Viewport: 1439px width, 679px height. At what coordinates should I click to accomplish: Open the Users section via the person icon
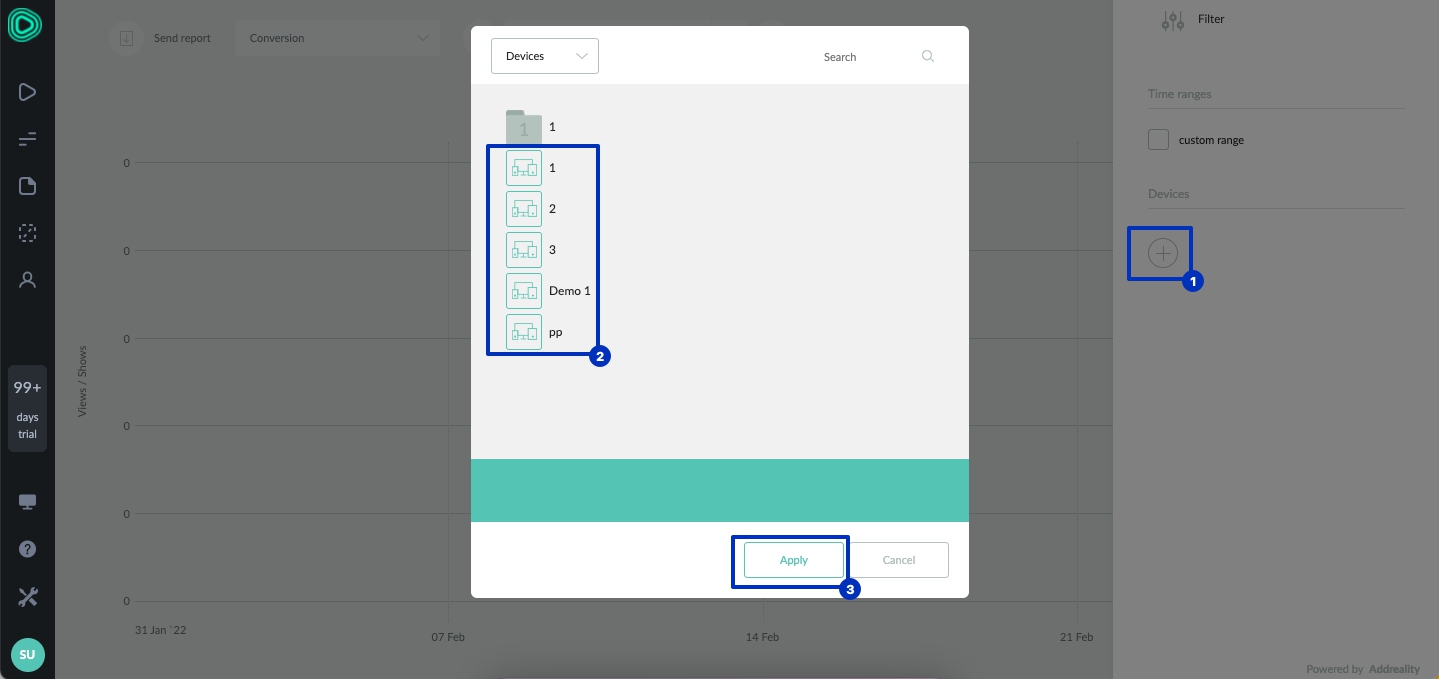coord(27,279)
